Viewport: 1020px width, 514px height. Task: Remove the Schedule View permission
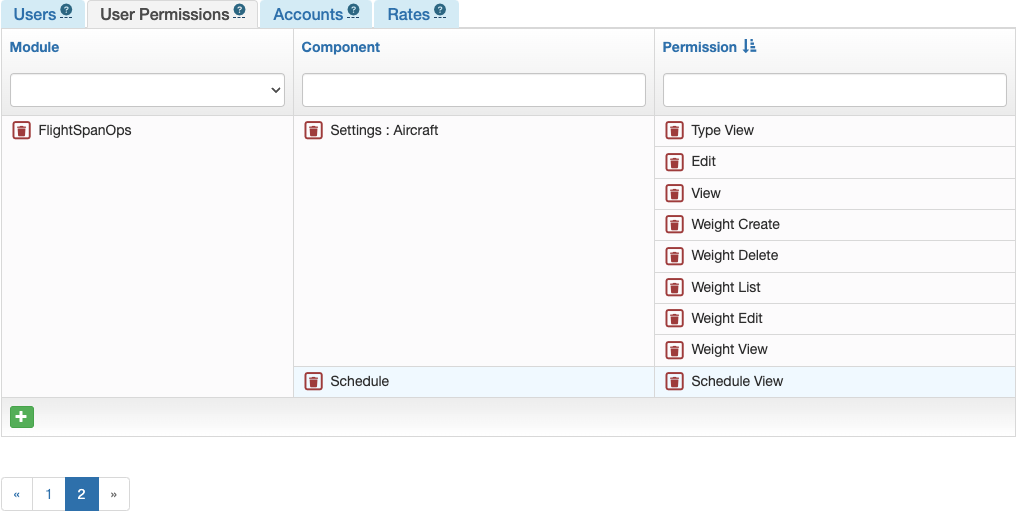tap(675, 381)
